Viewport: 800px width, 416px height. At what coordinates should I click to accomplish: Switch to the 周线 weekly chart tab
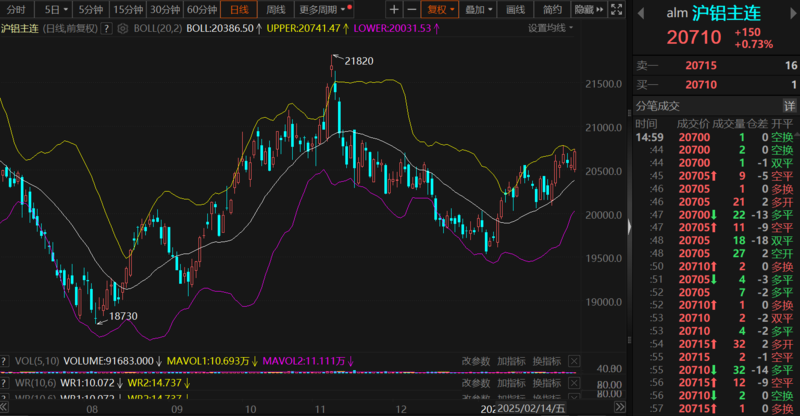(x=276, y=9)
